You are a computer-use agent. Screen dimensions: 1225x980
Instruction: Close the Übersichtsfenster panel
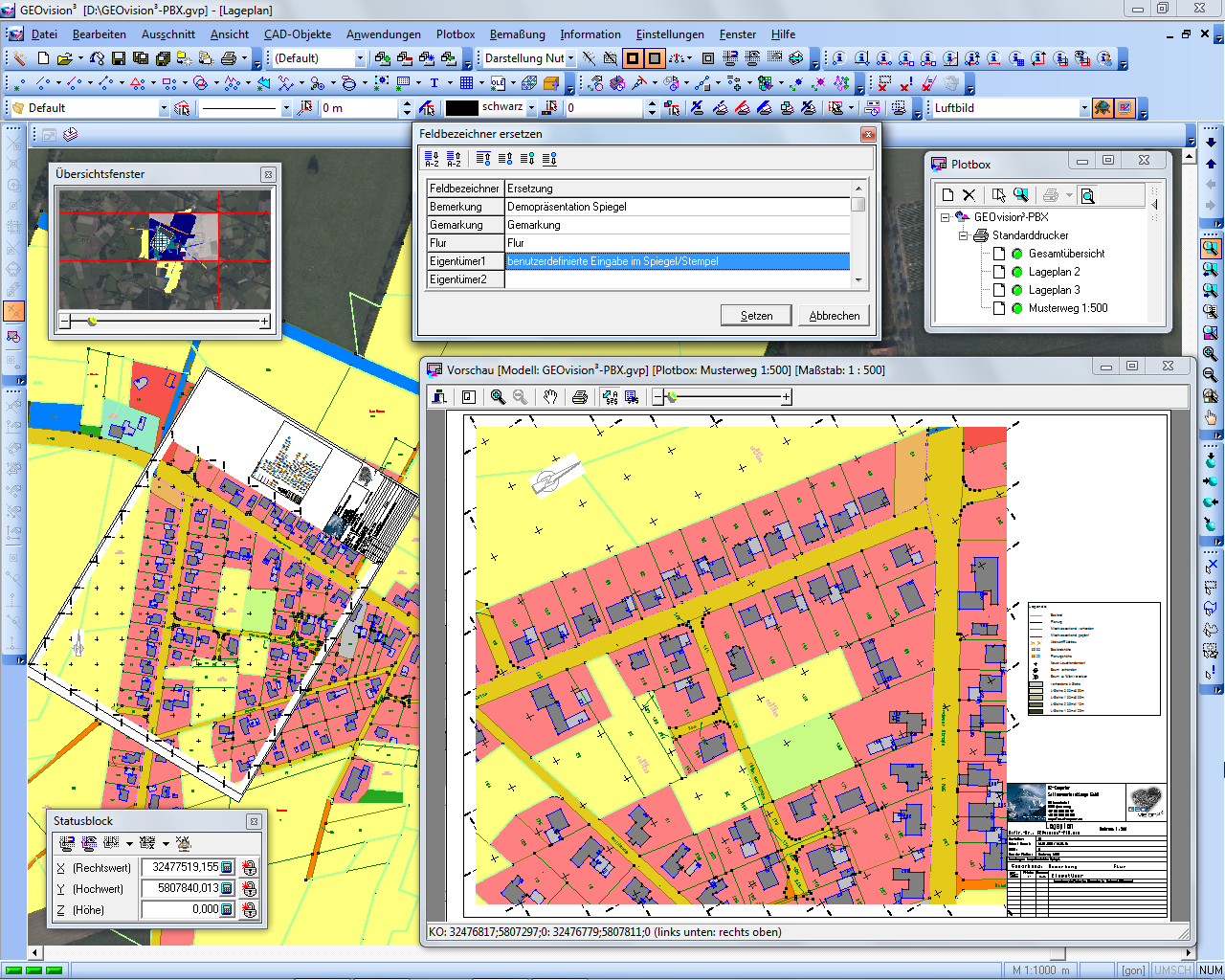268,174
